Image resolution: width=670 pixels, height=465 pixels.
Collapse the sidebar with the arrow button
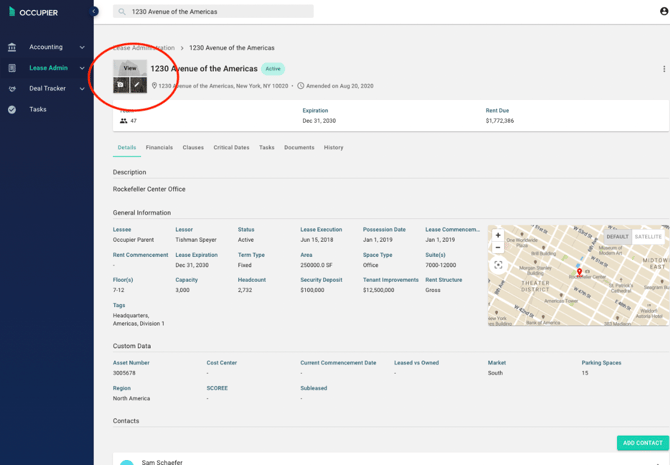[x=94, y=12]
